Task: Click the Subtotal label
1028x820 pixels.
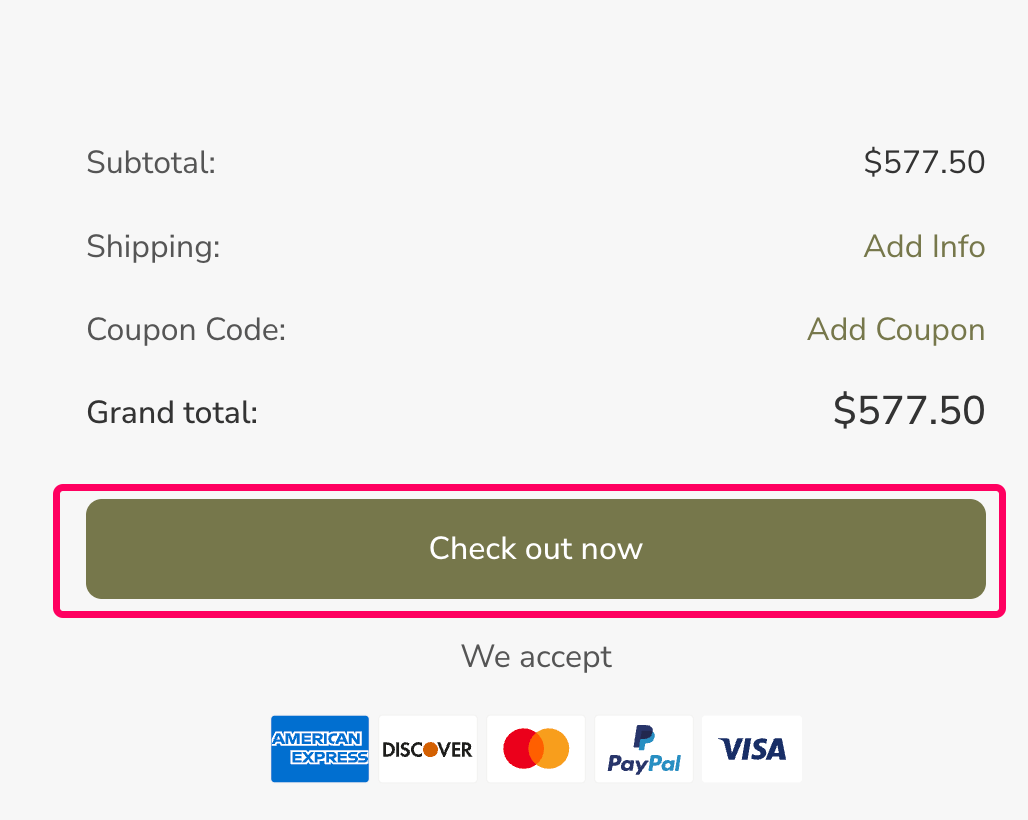Action: [x=151, y=163]
